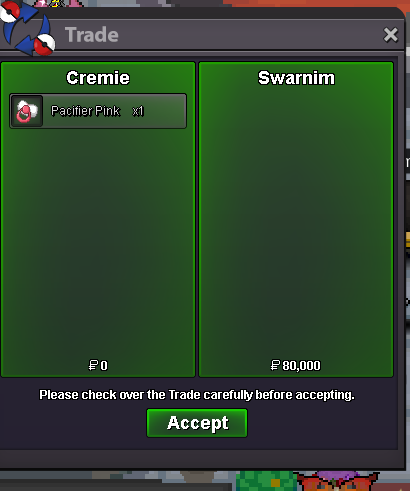Click the Cremie trader name header

tap(98, 78)
